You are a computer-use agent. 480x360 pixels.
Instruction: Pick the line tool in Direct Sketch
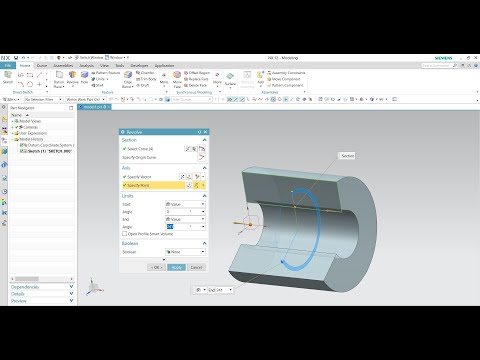[x=39, y=75]
